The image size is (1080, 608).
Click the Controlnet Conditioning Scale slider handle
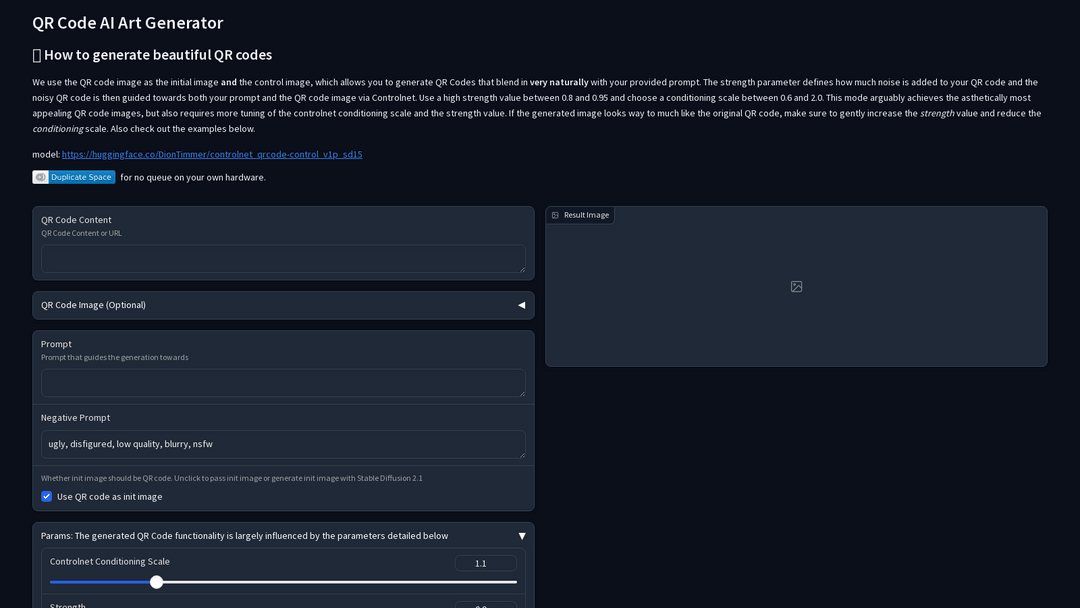tap(157, 582)
